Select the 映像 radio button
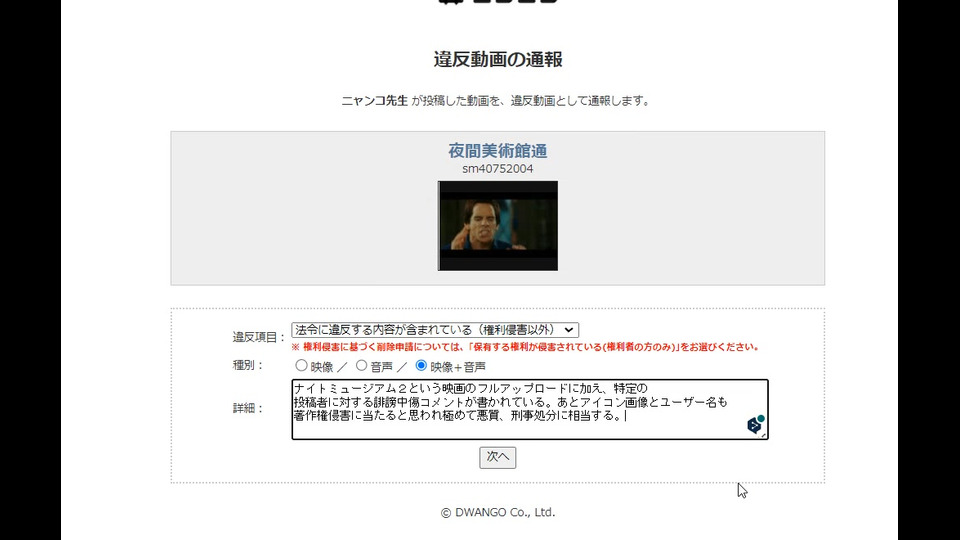The width and height of the screenshot is (960, 540). [x=301, y=366]
